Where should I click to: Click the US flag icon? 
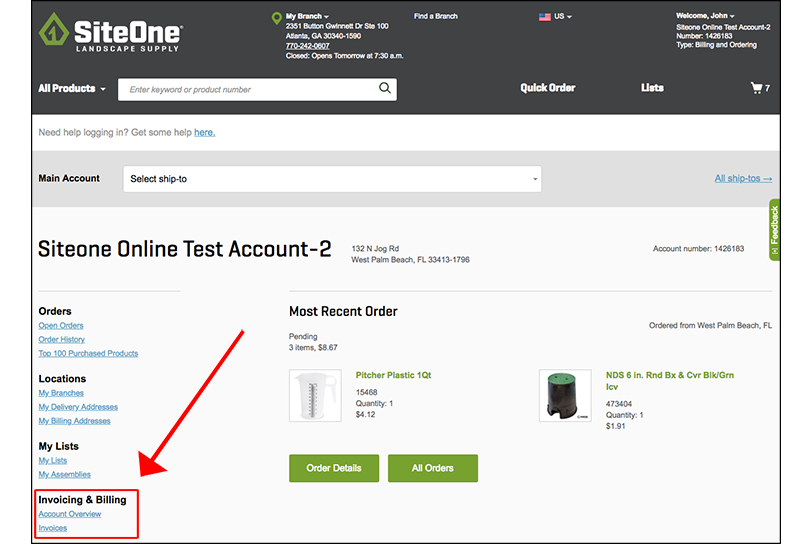point(545,17)
